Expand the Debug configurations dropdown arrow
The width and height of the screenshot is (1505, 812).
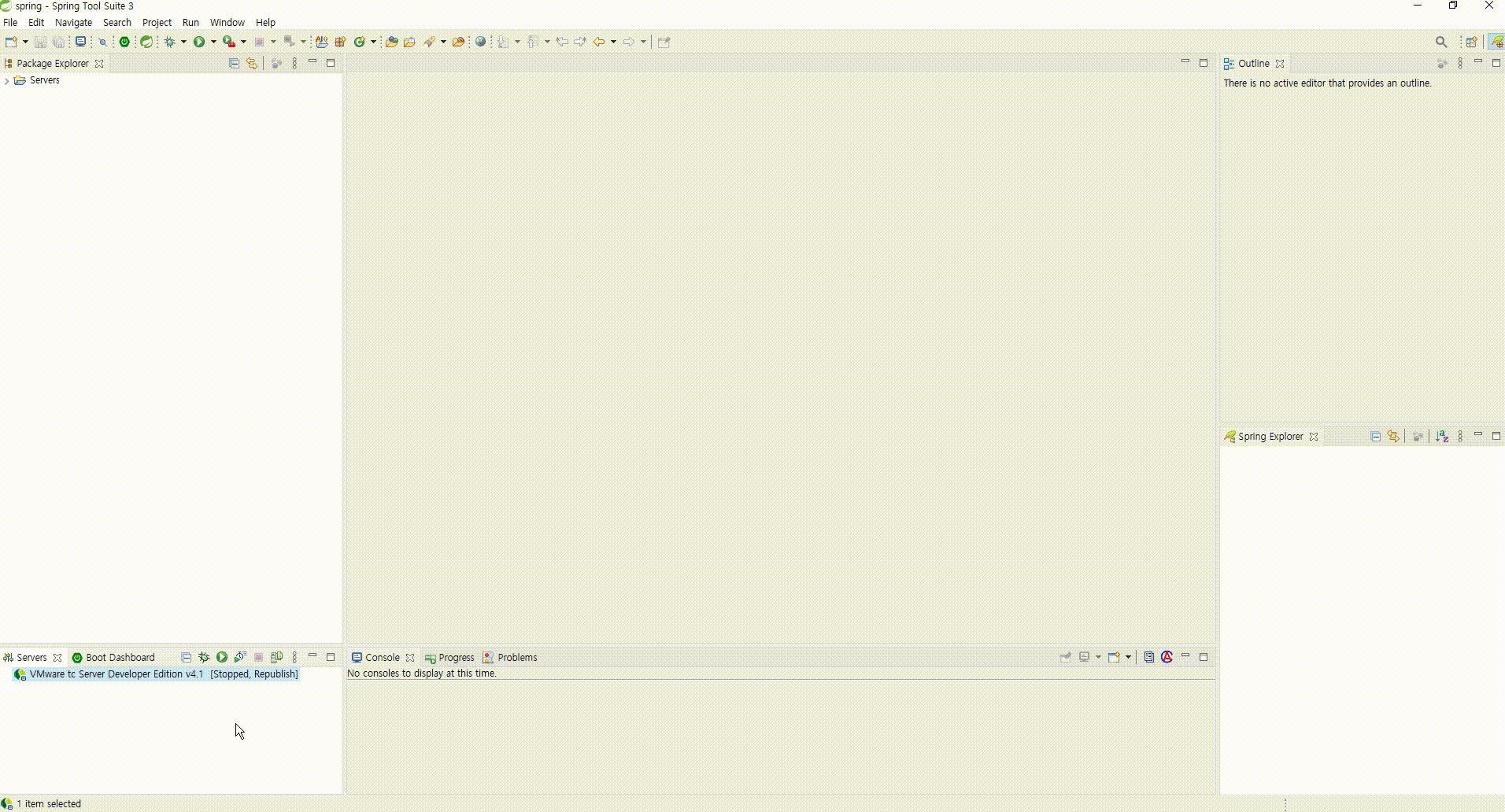coord(183,42)
